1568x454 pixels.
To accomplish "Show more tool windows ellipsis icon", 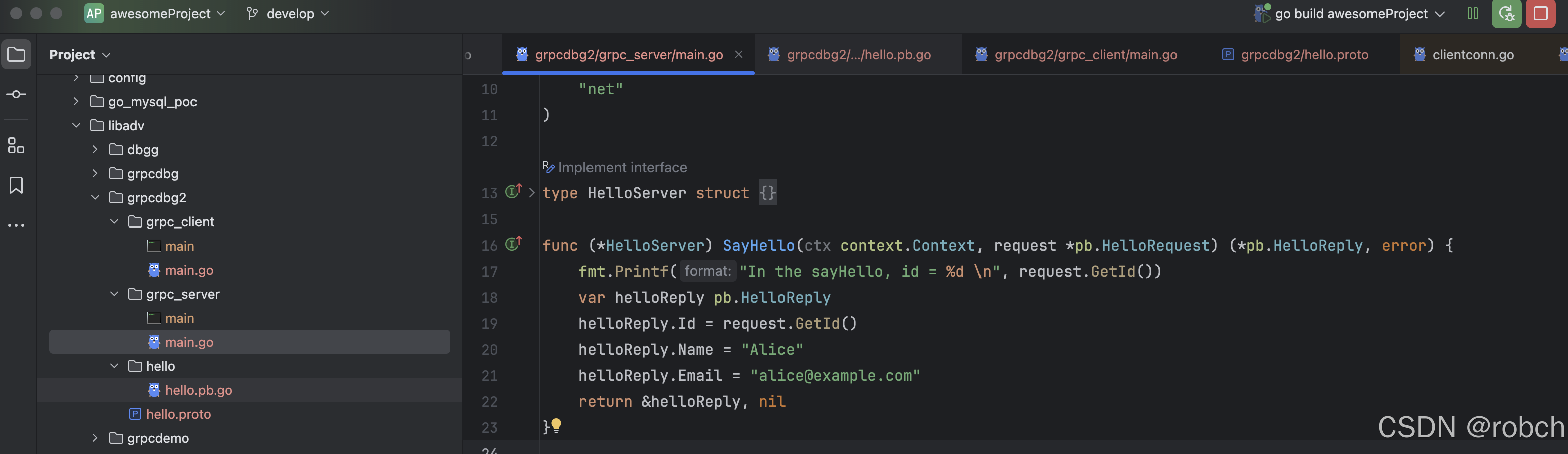I will click(x=16, y=225).
